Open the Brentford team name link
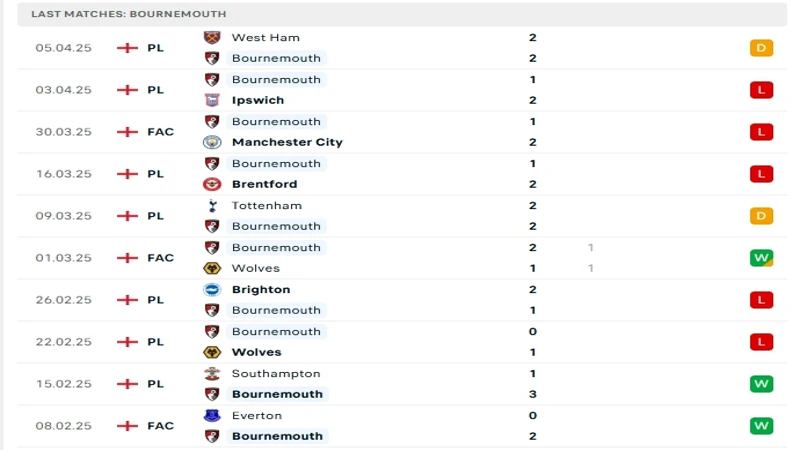This screenshot has width=800, height=450. tap(264, 184)
